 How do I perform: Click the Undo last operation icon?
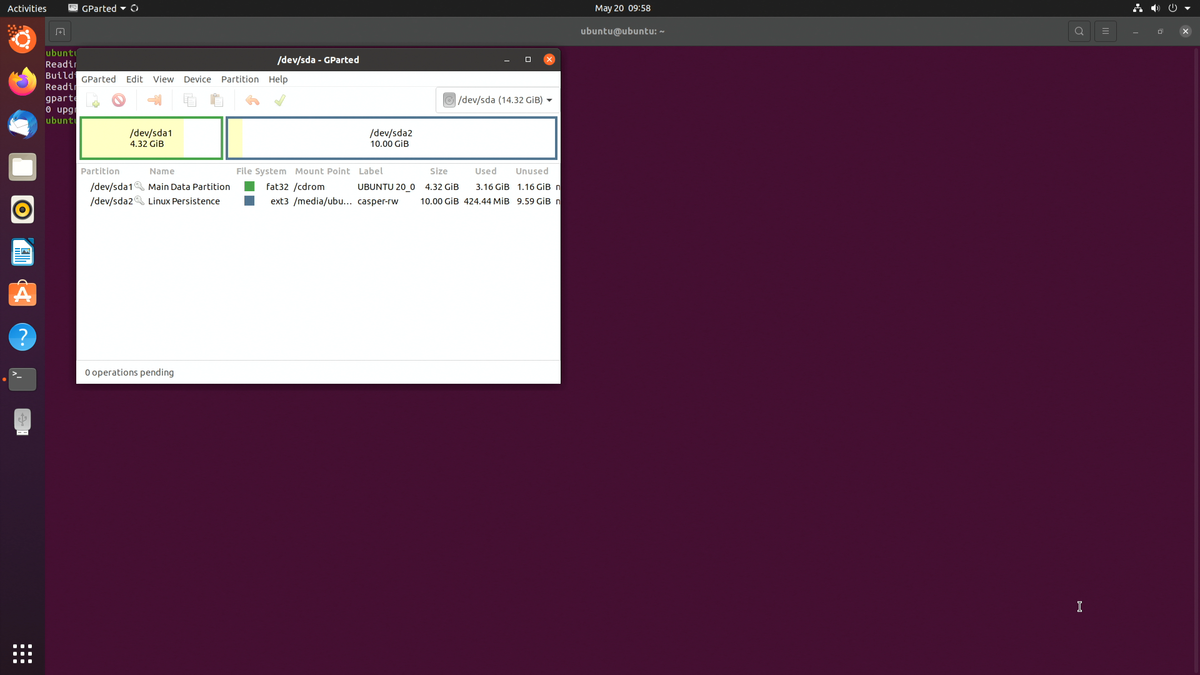252,100
